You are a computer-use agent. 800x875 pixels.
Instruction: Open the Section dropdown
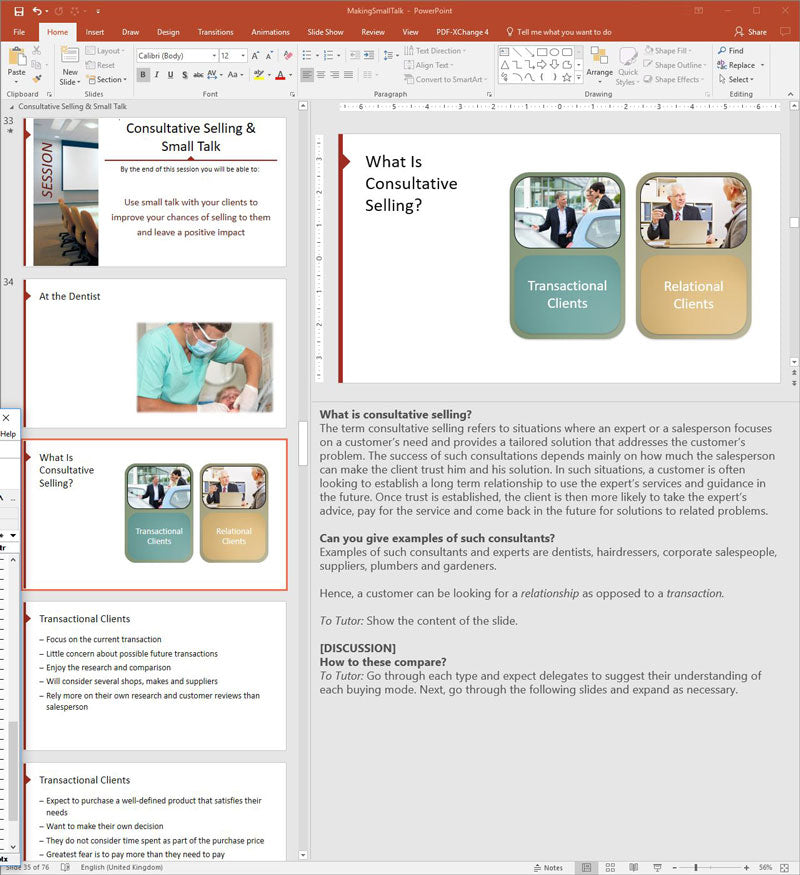pos(107,80)
